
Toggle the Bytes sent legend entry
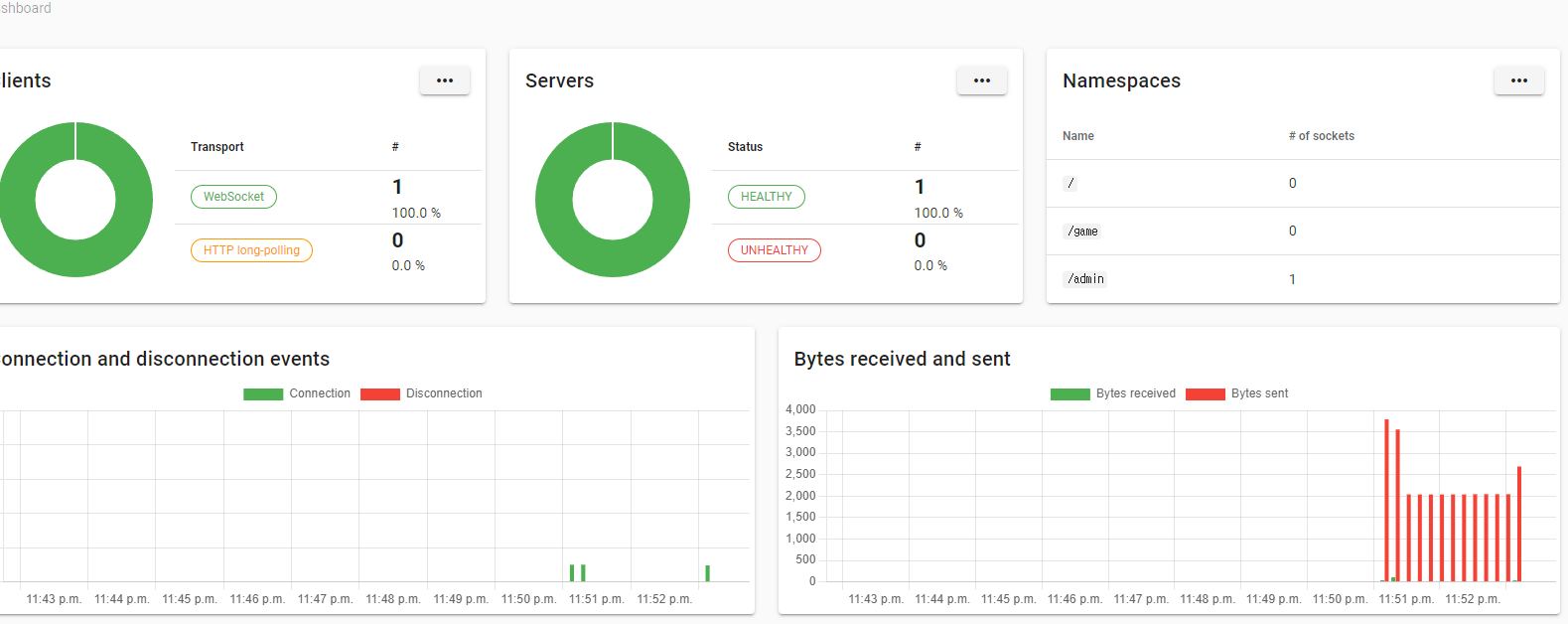(x=1237, y=393)
